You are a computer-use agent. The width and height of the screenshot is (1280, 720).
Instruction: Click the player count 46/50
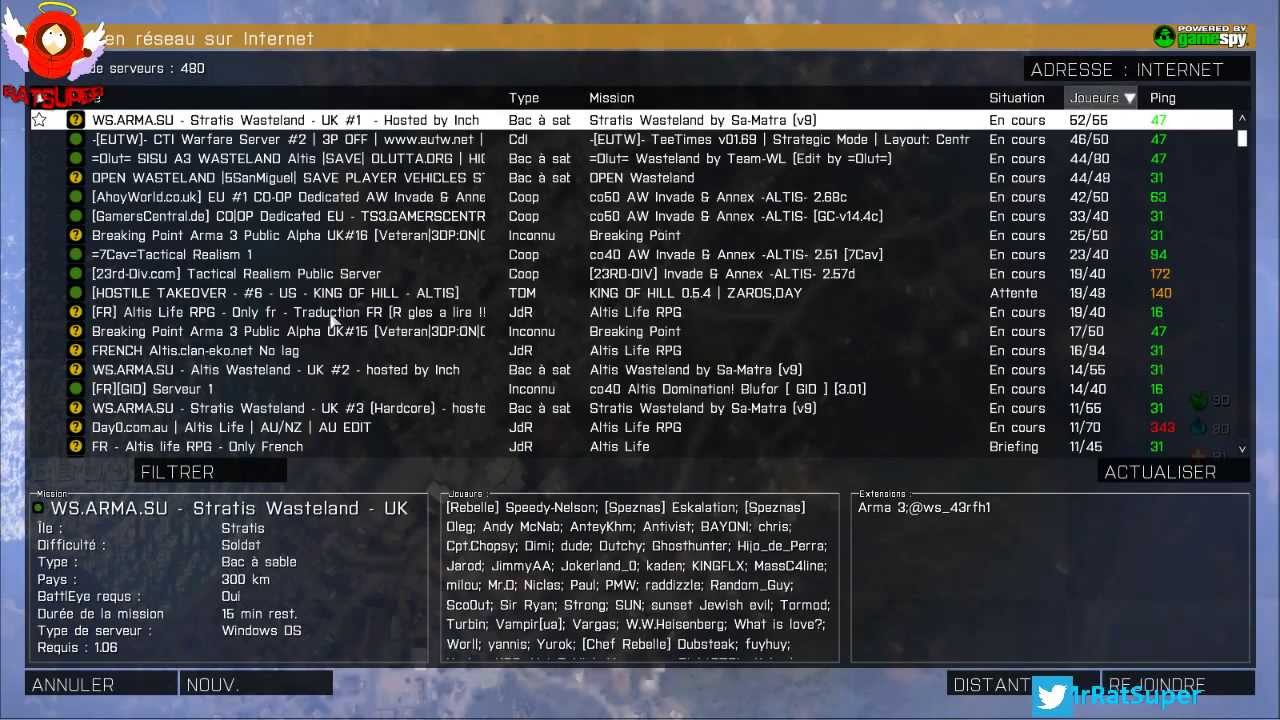click(x=1089, y=139)
